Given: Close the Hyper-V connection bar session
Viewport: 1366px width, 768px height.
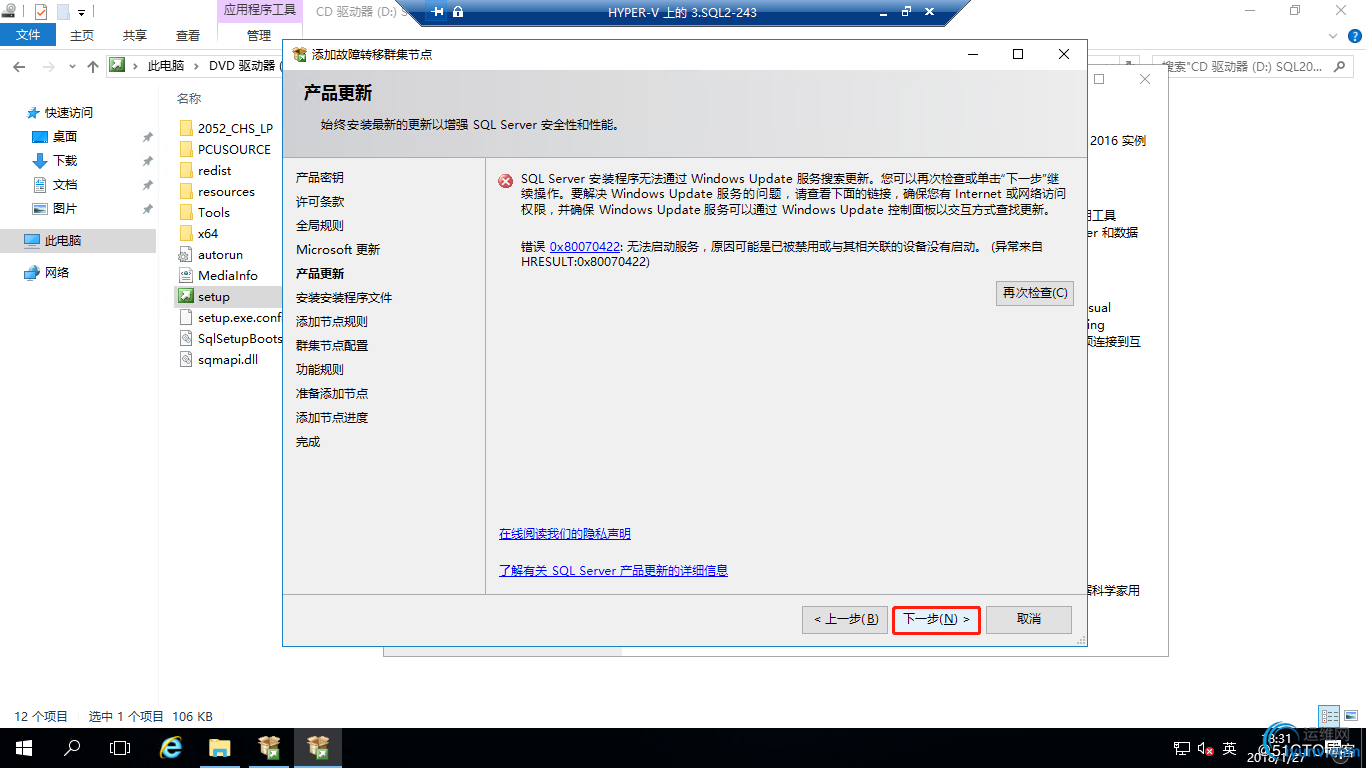Looking at the screenshot, I should coord(930,12).
